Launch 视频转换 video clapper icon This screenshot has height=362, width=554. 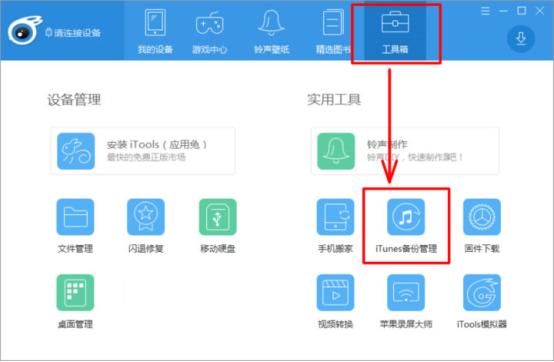335,292
